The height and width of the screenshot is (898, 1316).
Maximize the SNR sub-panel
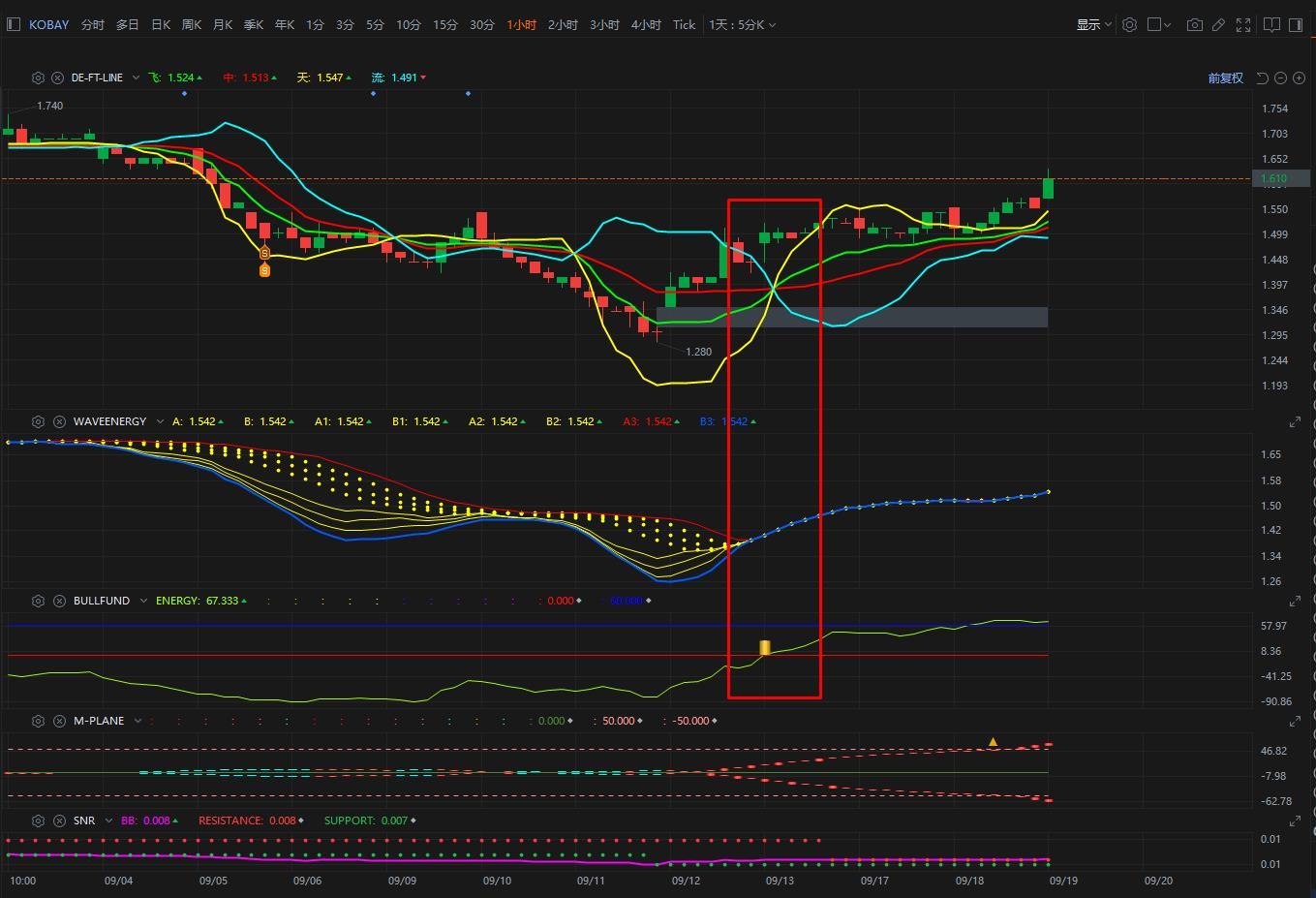[1295, 821]
